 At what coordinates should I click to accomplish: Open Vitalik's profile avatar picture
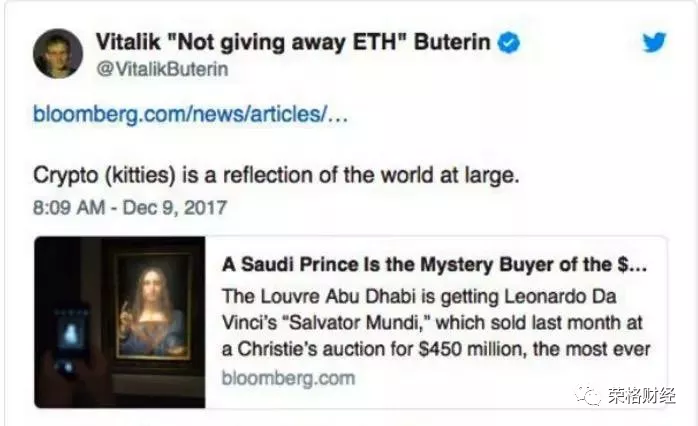click(58, 53)
